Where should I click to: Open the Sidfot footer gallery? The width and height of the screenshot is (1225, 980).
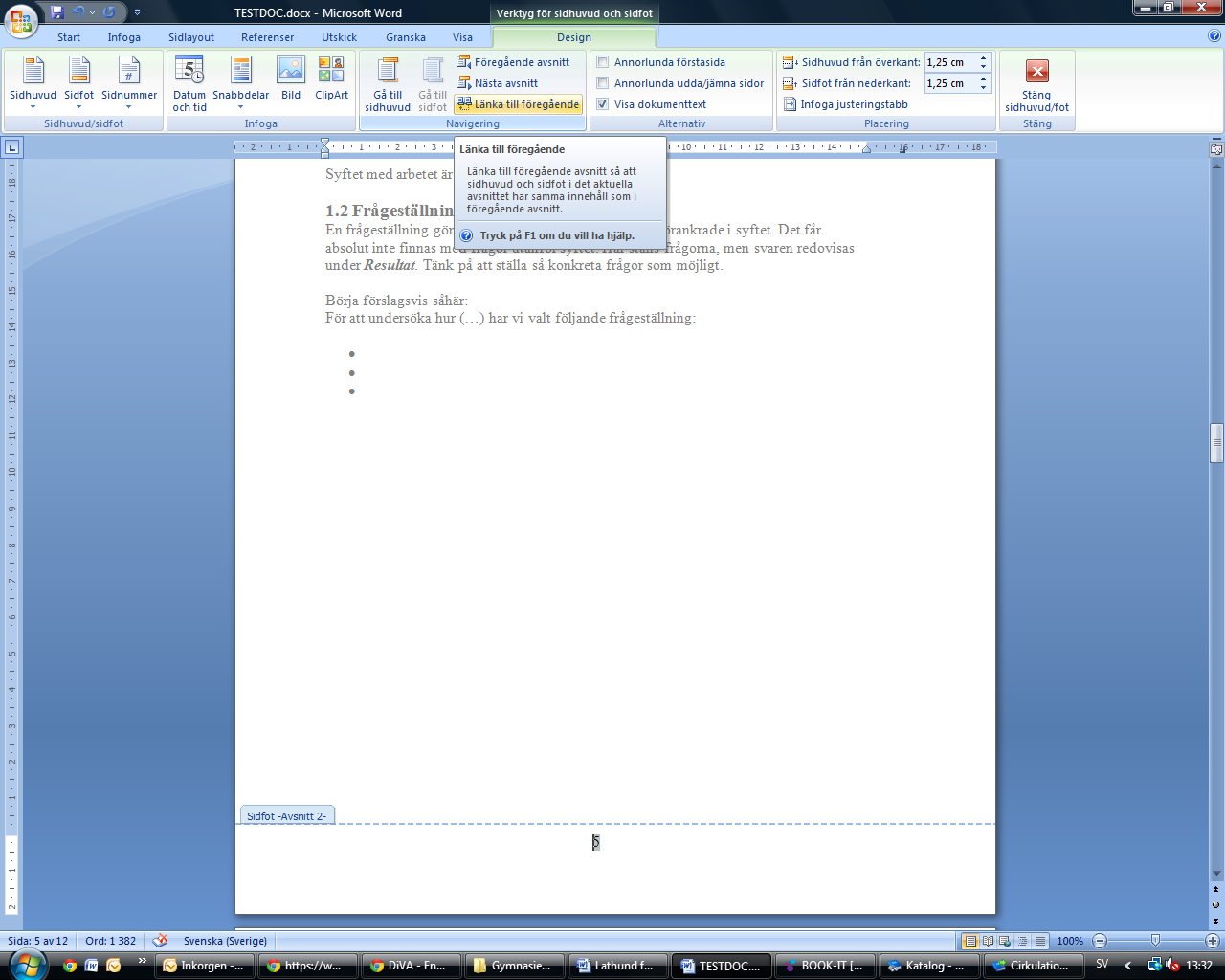(x=78, y=82)
